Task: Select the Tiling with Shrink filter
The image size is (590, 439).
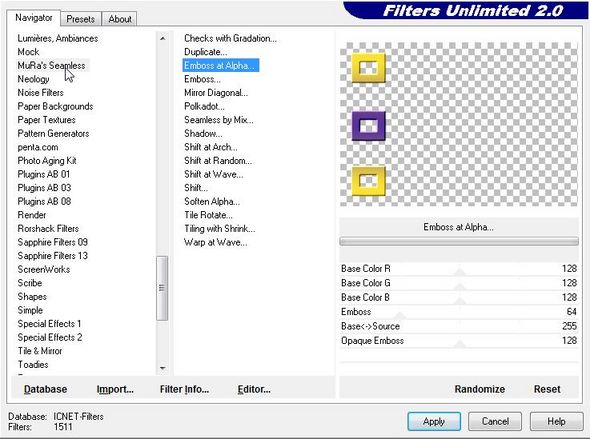Action: tap(220, 229)
